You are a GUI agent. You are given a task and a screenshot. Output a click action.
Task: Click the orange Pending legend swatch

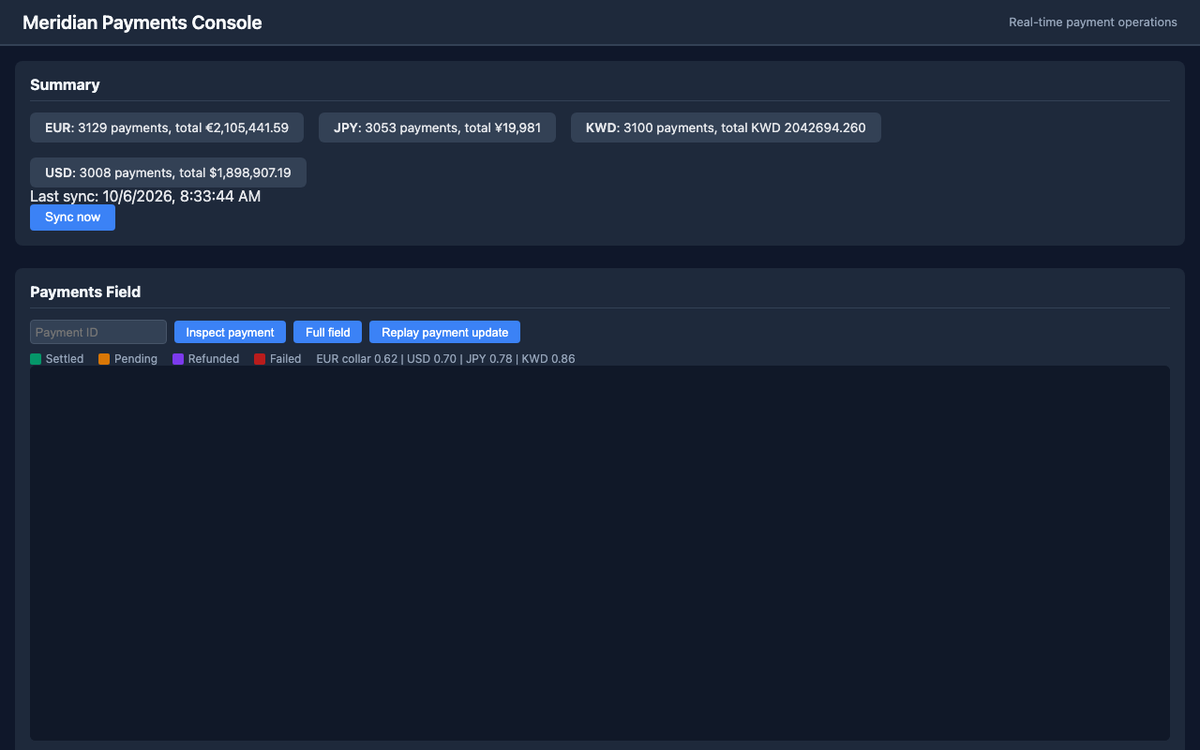tap(104, 359)
